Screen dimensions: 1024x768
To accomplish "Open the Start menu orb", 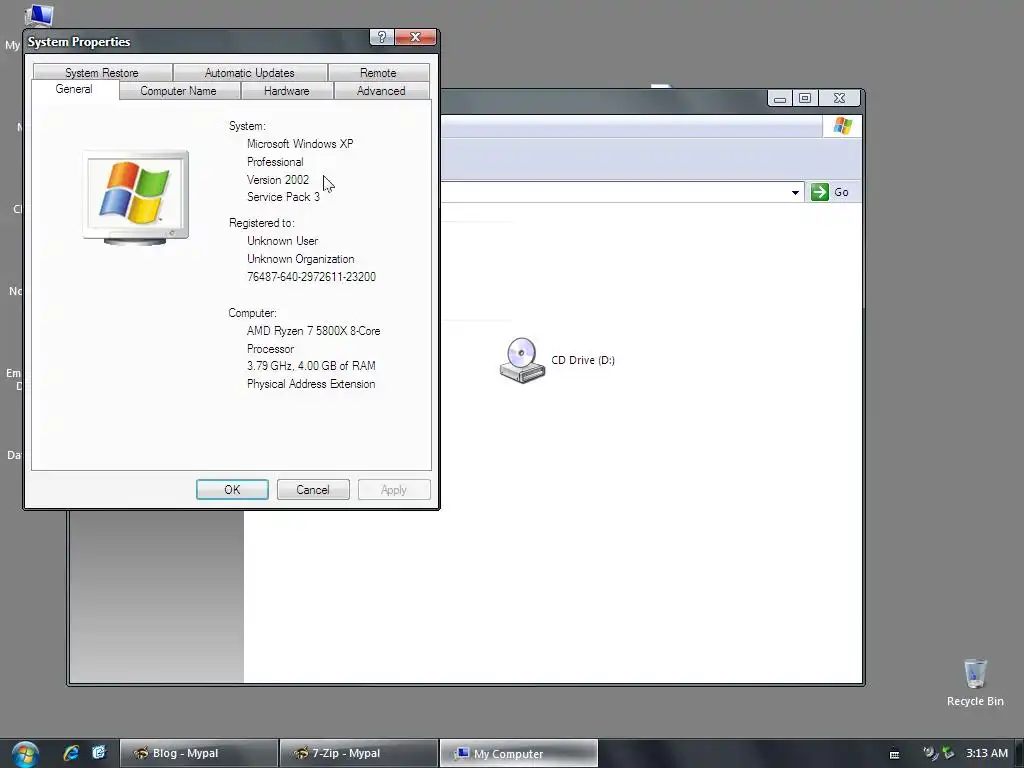I will tap(25, 754).
